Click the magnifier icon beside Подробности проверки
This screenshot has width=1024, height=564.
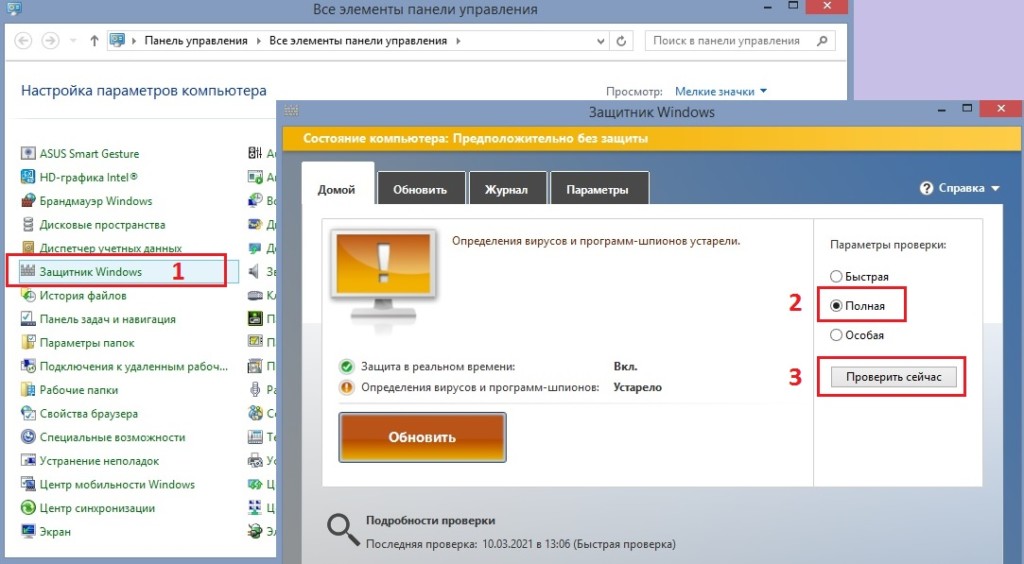click(x=343, y=529)
